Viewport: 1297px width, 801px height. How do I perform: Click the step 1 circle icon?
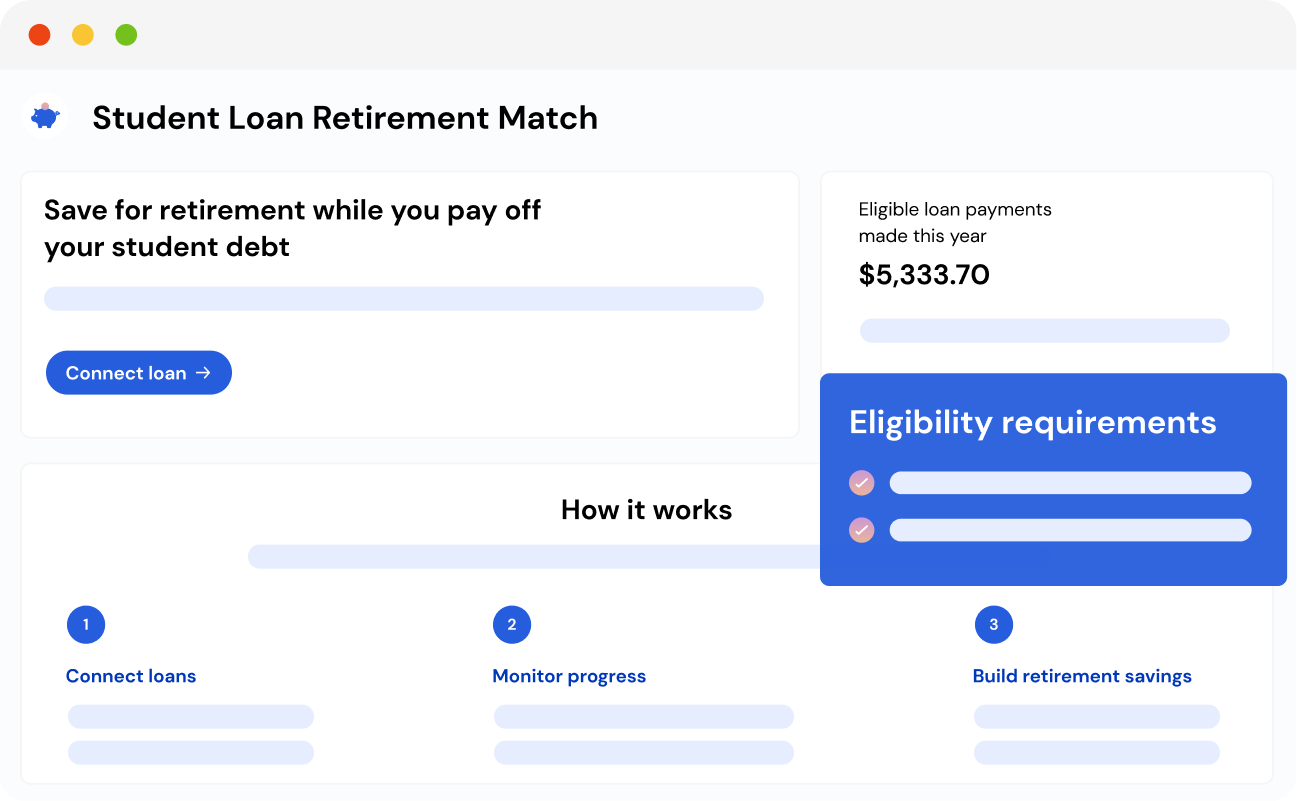pyautogui.click(x=86, y=625)
